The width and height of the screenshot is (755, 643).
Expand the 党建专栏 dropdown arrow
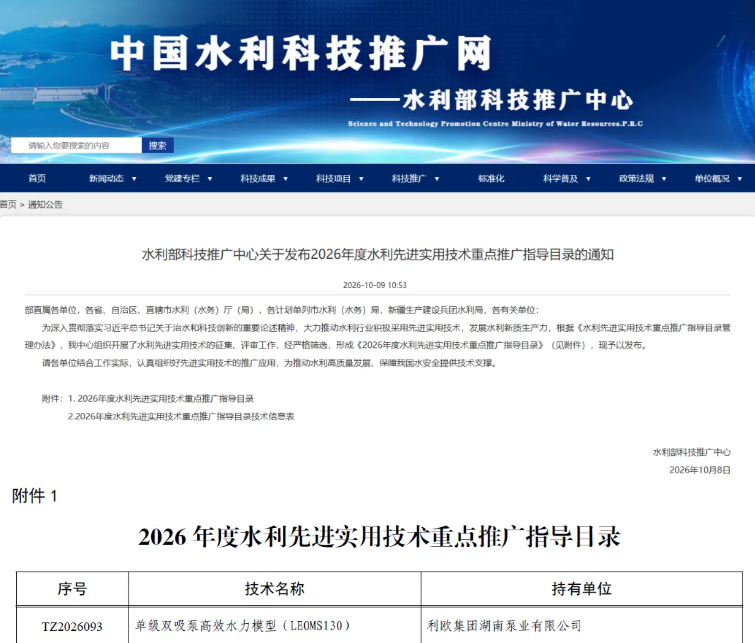(x=210, y=179)
